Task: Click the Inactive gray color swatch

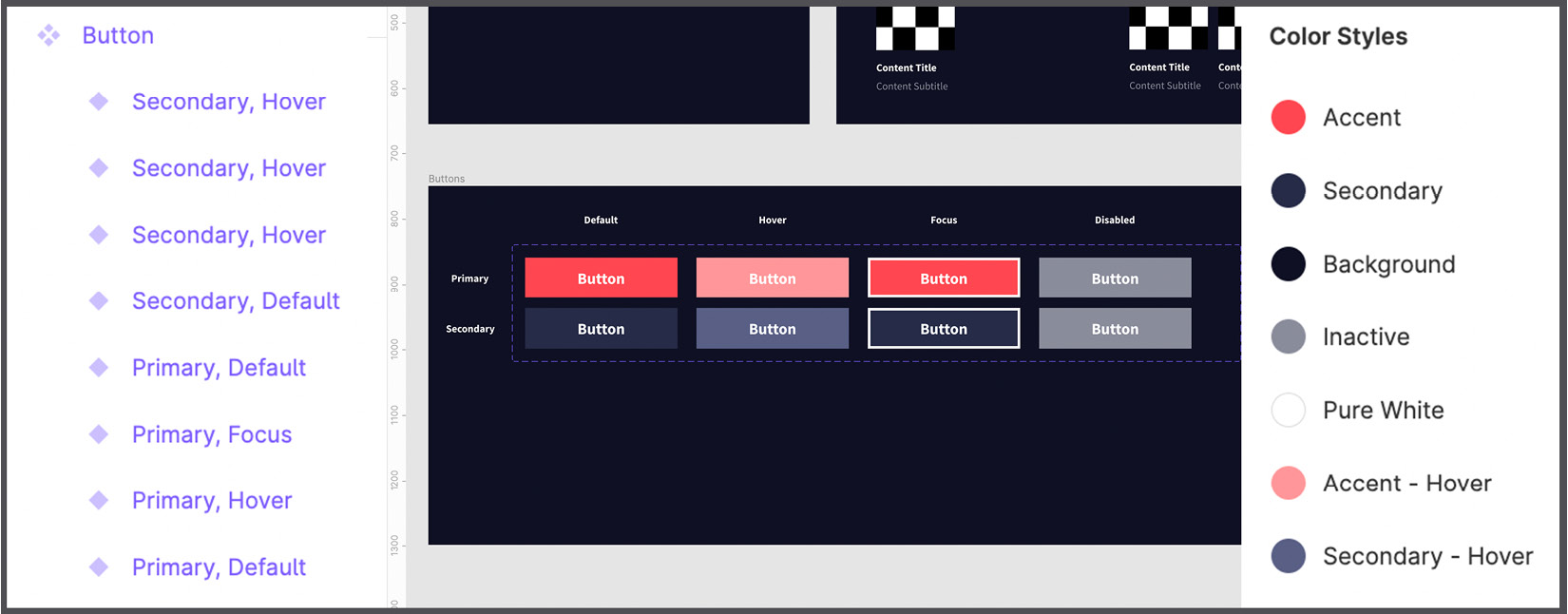Action: pyautogui.click(x=1288, y=337)
